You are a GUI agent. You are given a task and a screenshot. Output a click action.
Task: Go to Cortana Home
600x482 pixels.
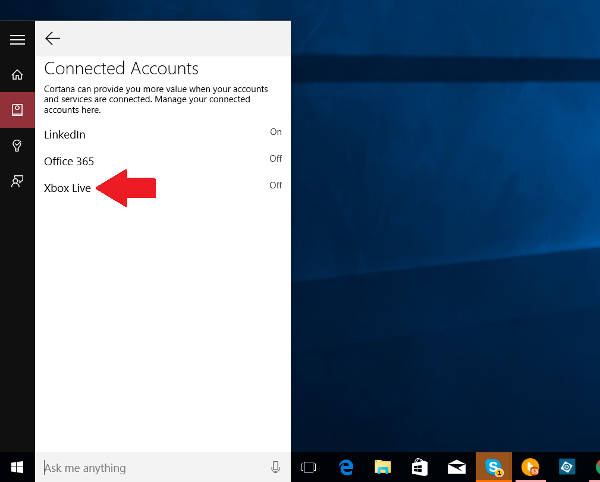(x=17, y=74)
